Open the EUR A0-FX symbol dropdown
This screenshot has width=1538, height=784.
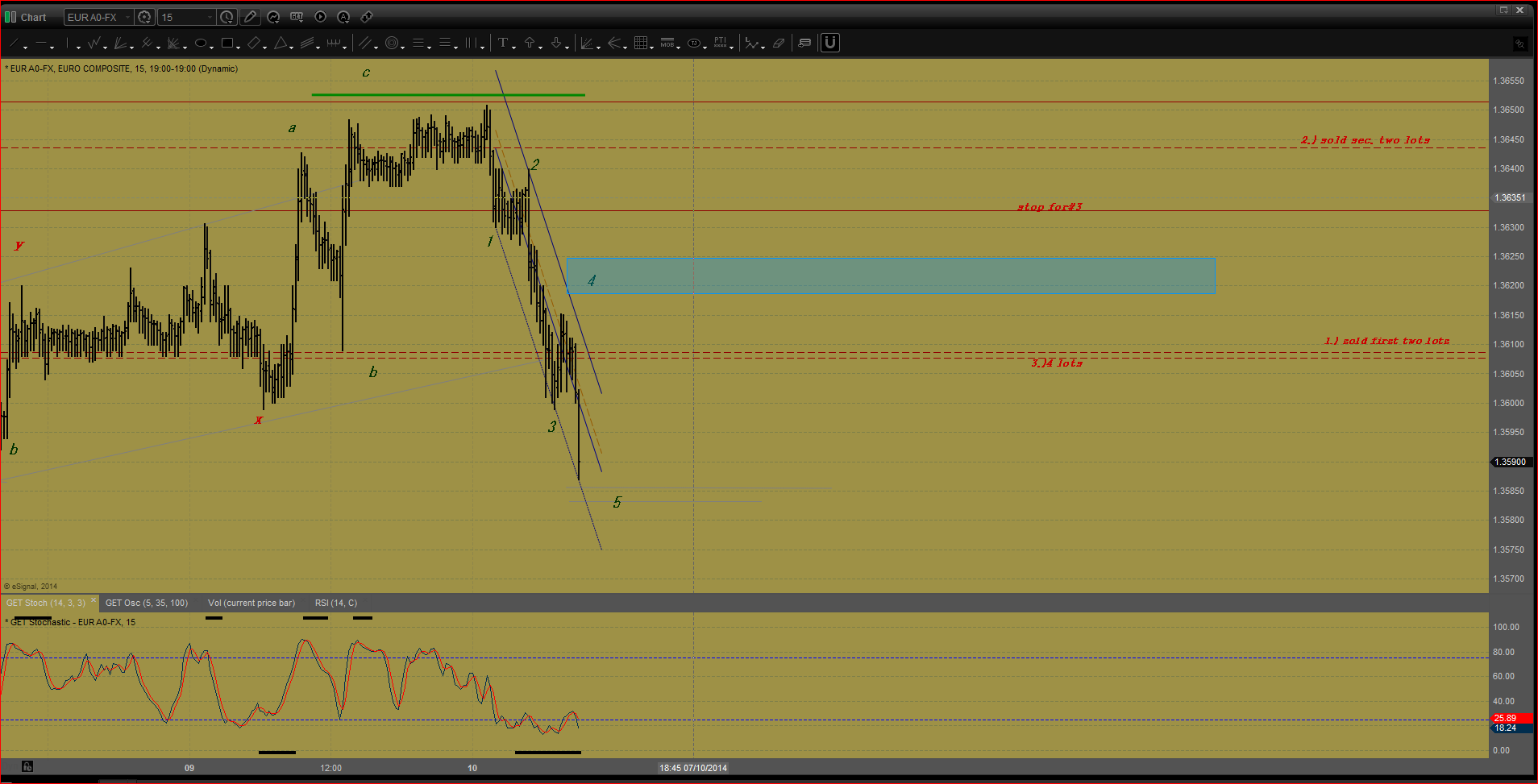(127, 17)
